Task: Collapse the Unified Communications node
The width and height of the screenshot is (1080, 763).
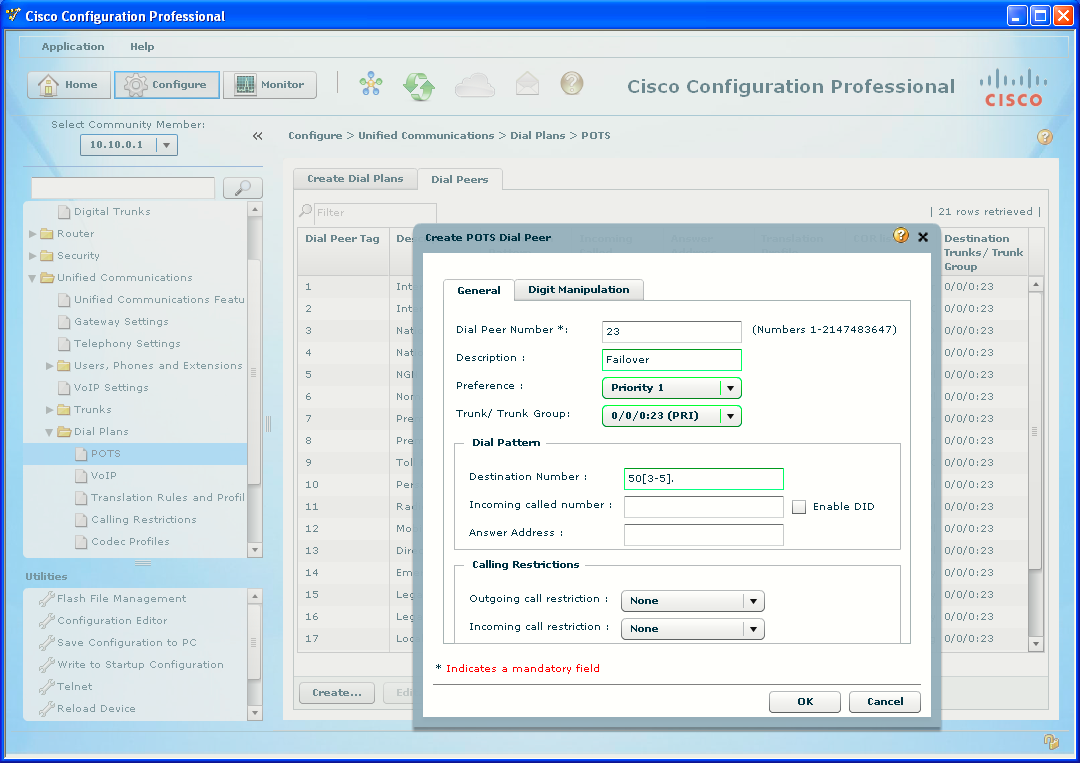Action: 32,278
